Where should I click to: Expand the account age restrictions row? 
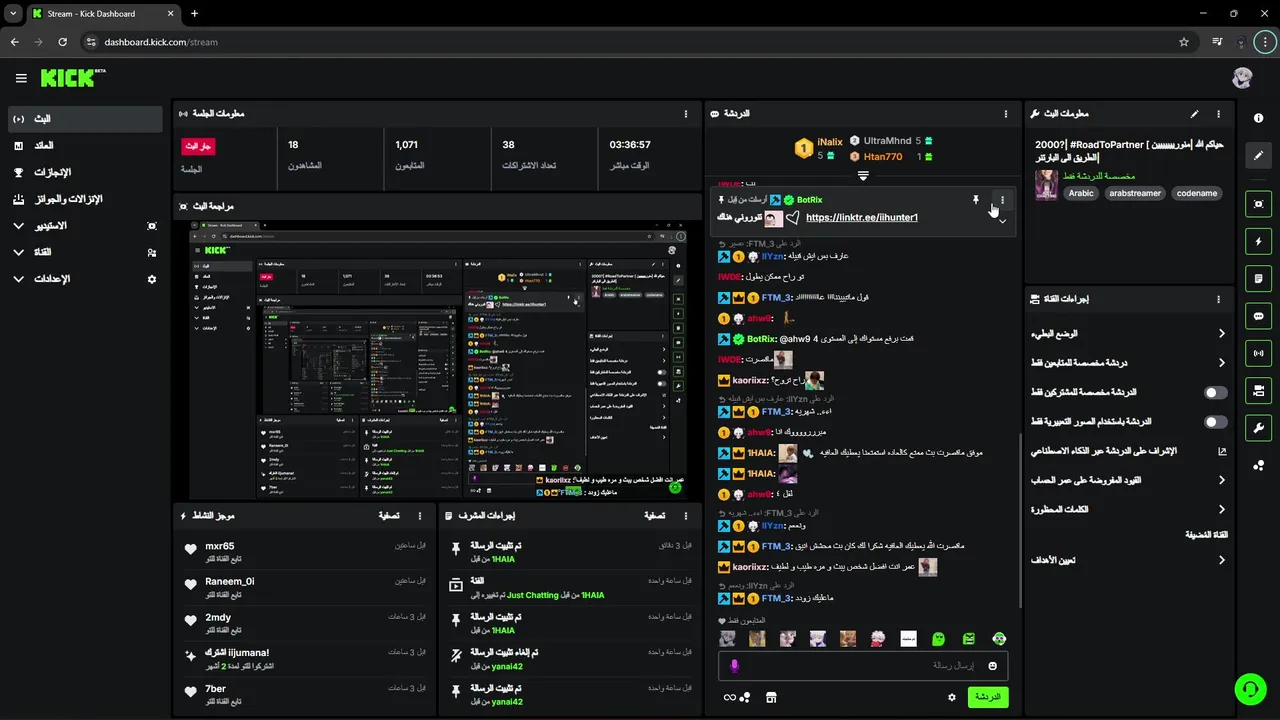click(1130, 480)
